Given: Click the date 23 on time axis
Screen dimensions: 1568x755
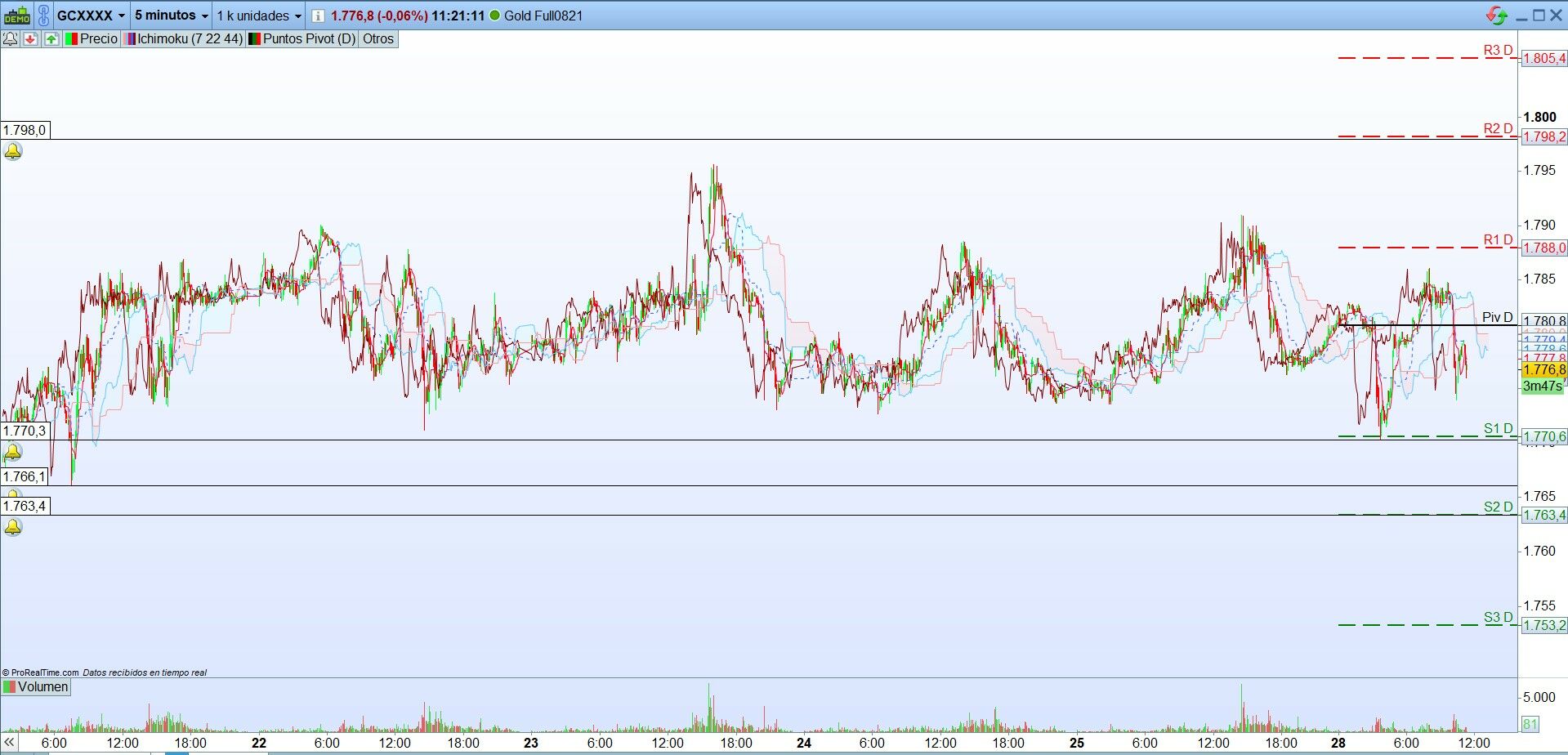Looking at the screenshot, I should 531,743.
